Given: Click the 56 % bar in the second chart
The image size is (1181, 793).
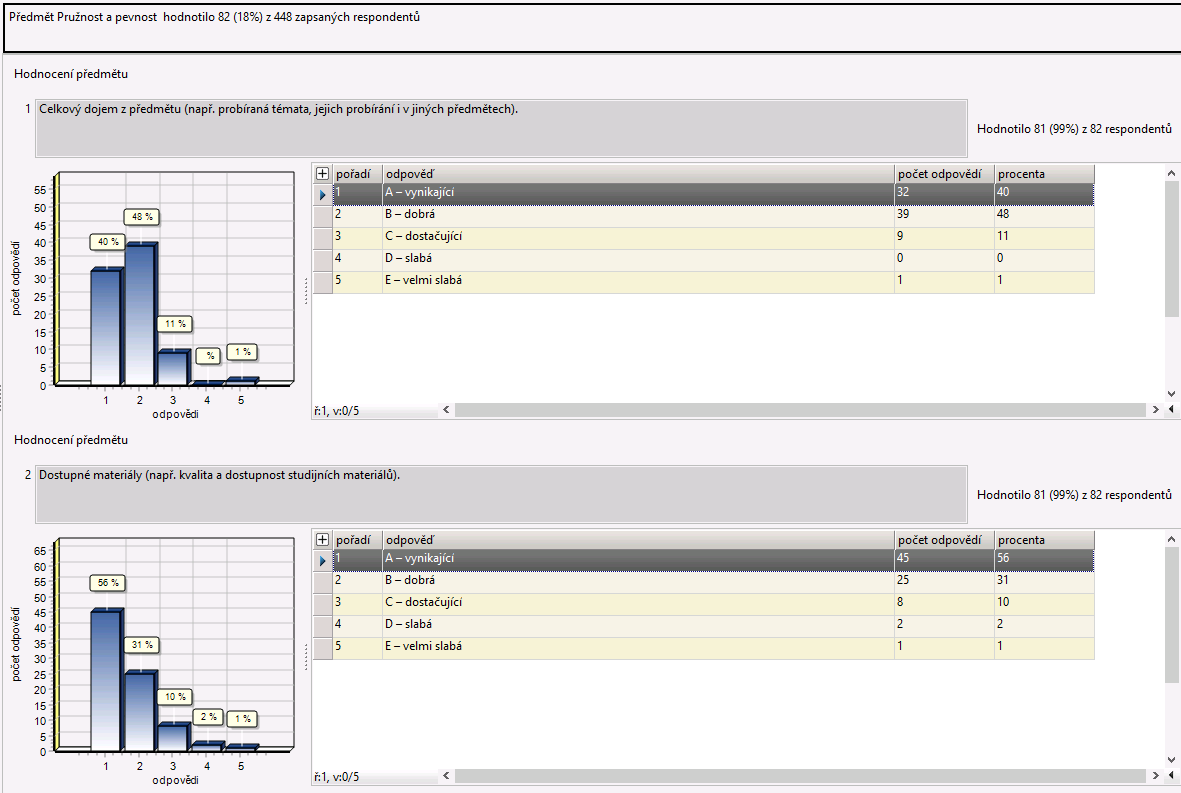Looking at the screenshot, I should [x=106, y=680].
